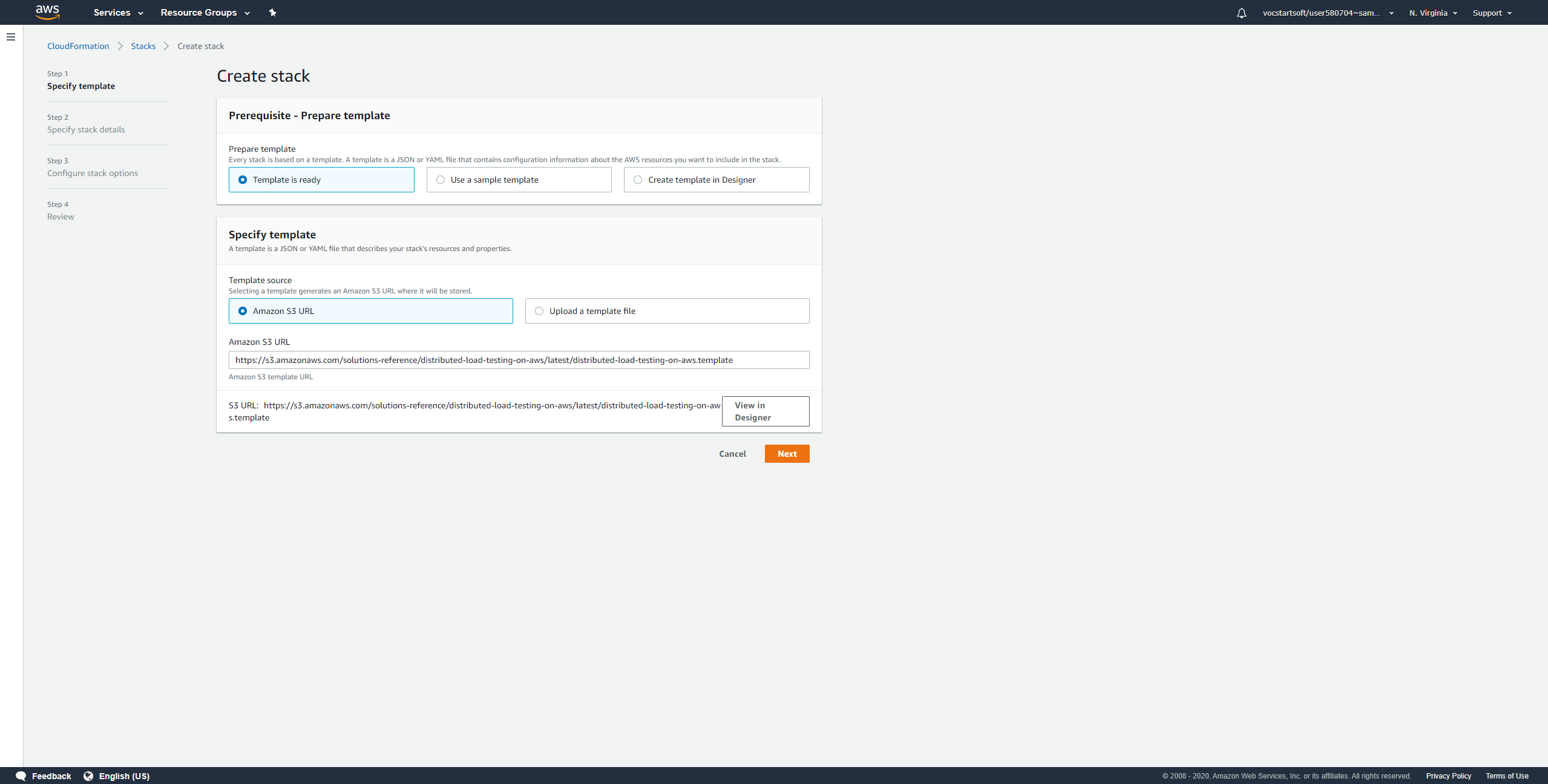
Task: Open the pin shortcuts icon in top bar
Action: [273, 13]
